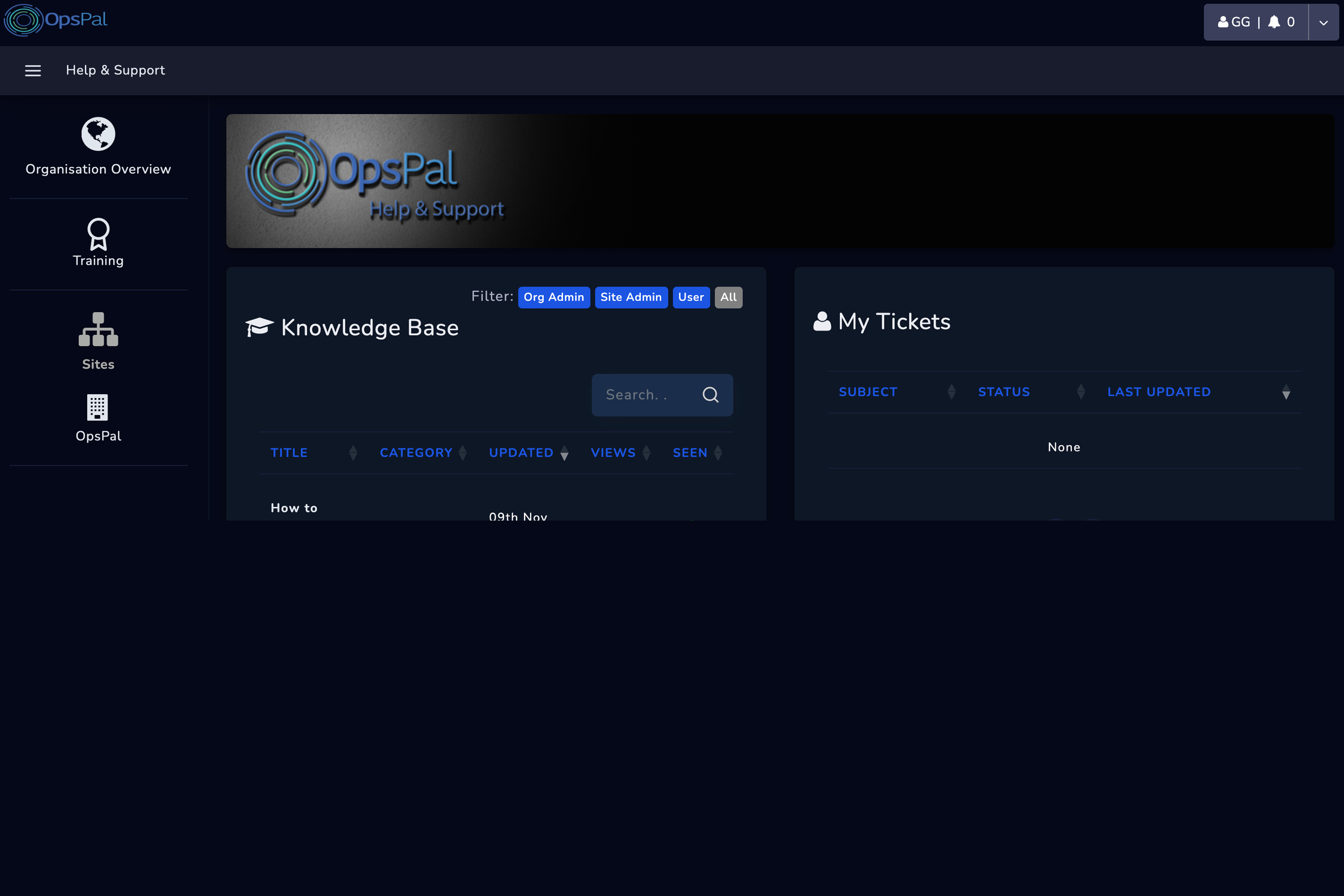Sort tickets by Last Updated

tap(1159, 392)
